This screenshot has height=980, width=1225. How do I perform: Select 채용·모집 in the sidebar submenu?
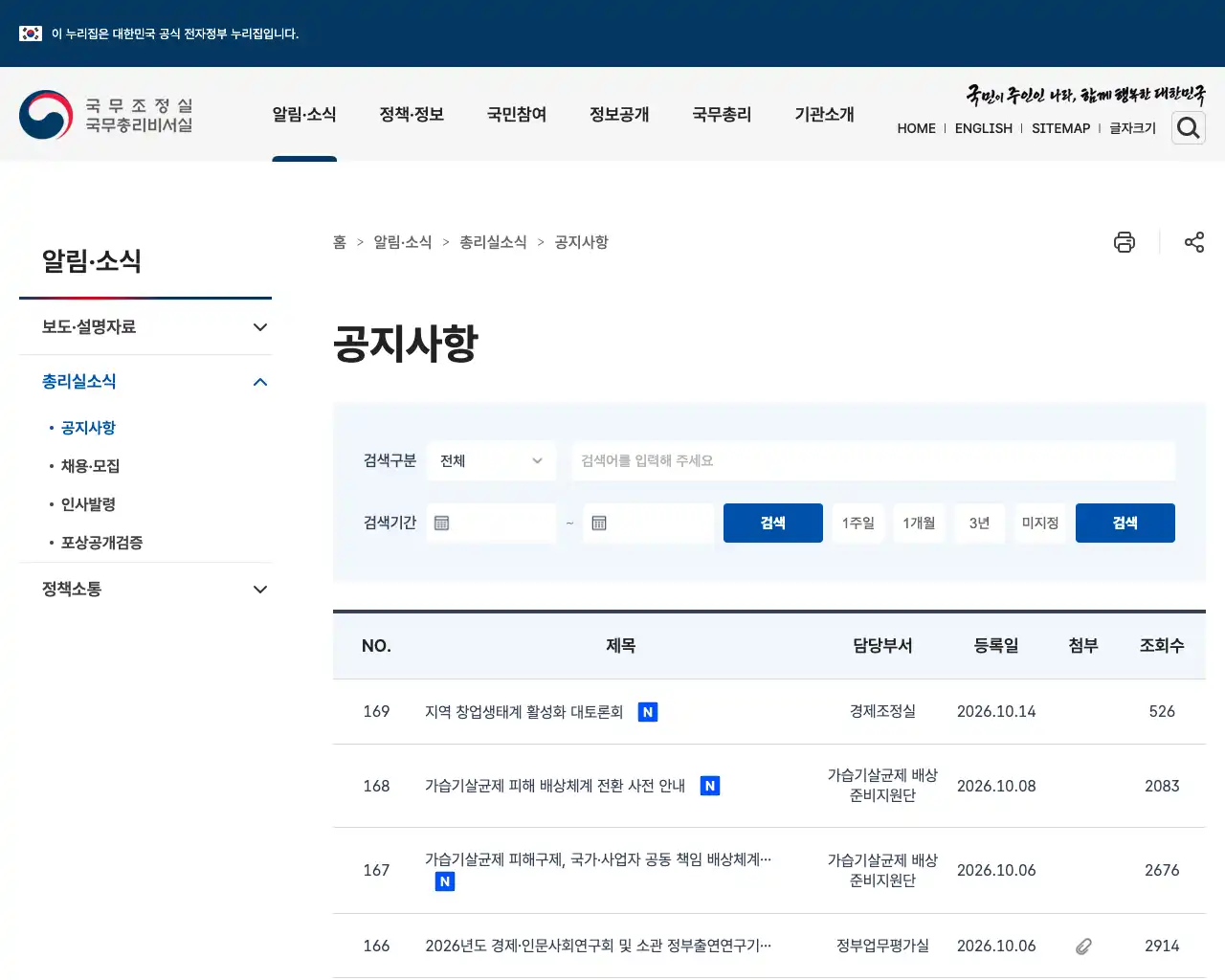pyautogui.click(x=90, y=466)
